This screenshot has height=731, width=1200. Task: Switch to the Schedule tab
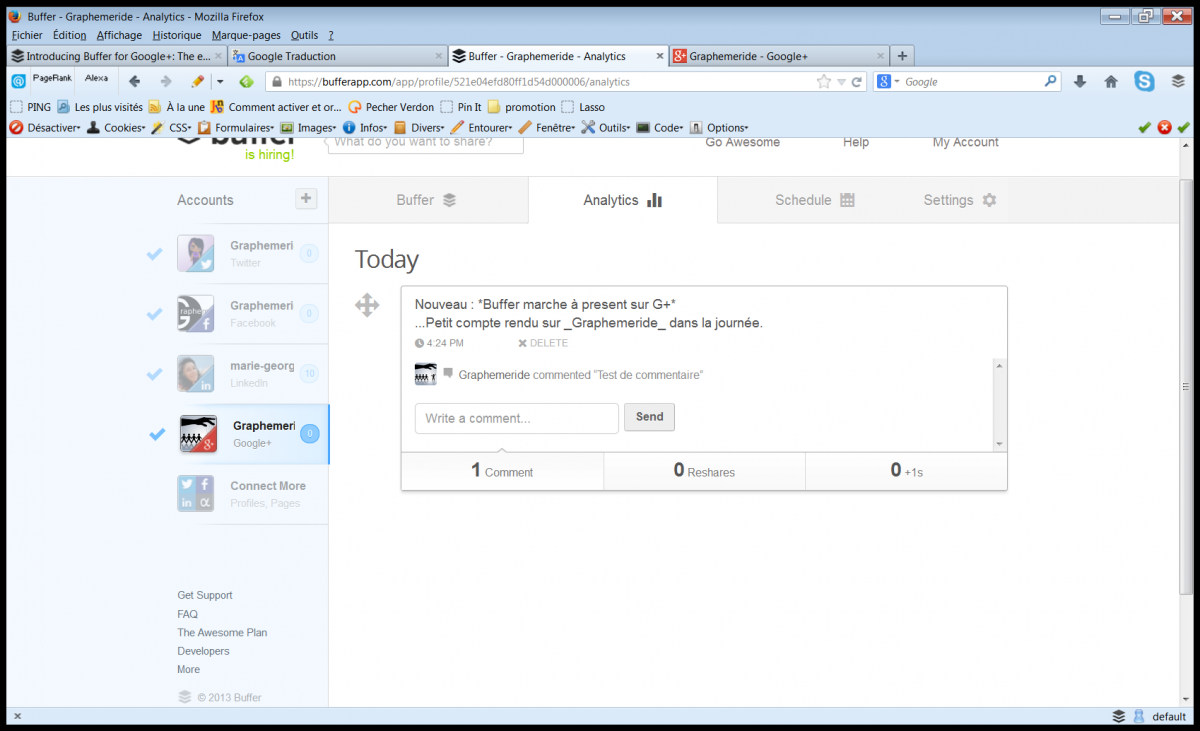[814, 200]
